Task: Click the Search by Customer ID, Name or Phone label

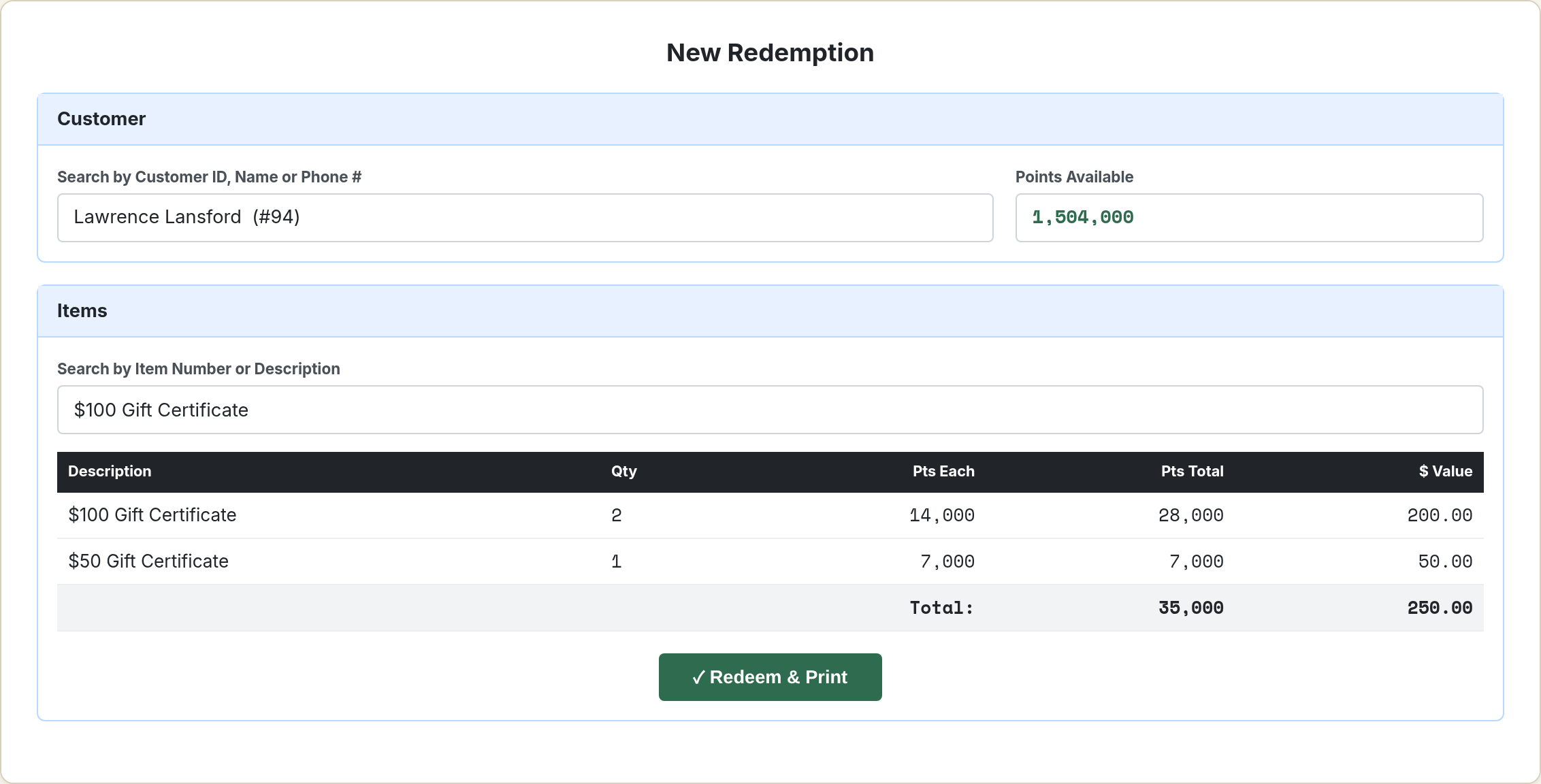Action: pyautogui.click(x=209, y=177)
